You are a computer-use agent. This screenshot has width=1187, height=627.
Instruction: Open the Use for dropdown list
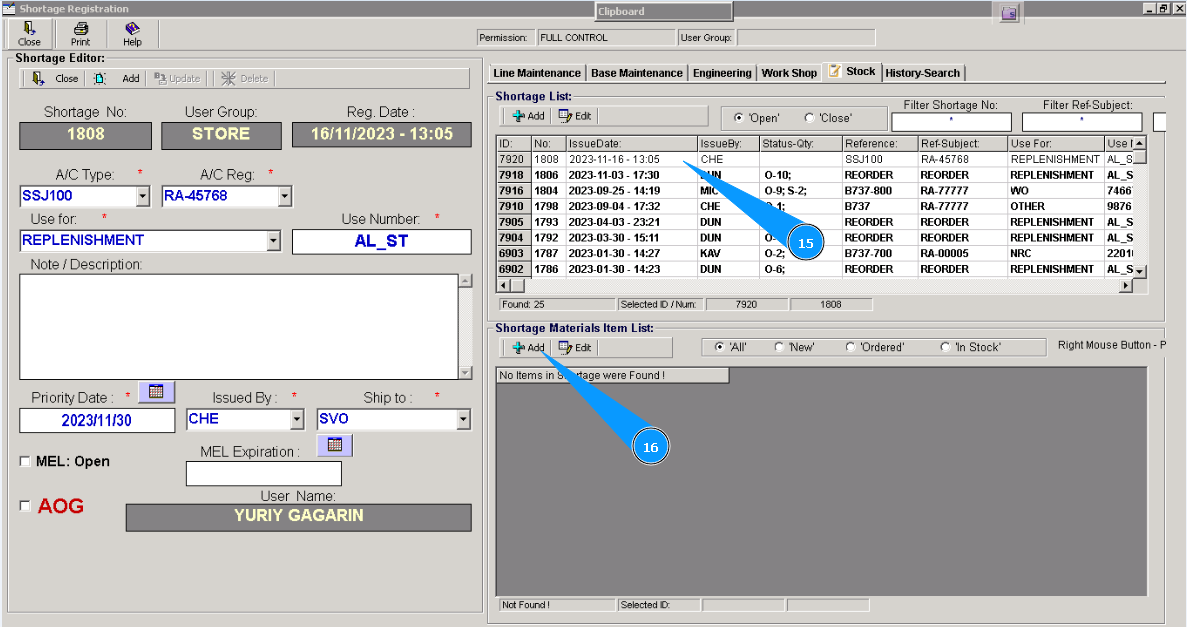[x=274, y=241]
